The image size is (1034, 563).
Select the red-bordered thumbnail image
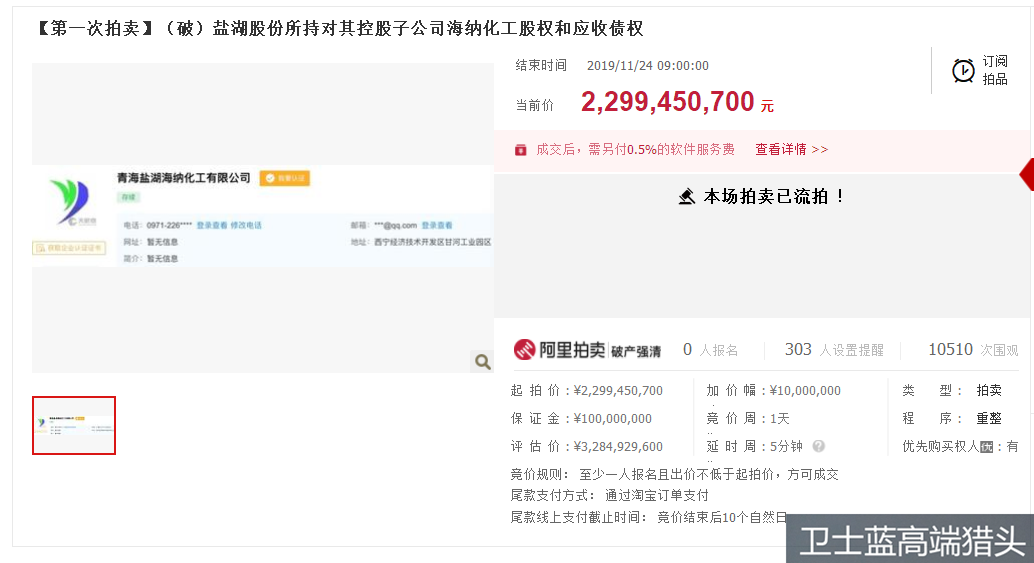74,425
